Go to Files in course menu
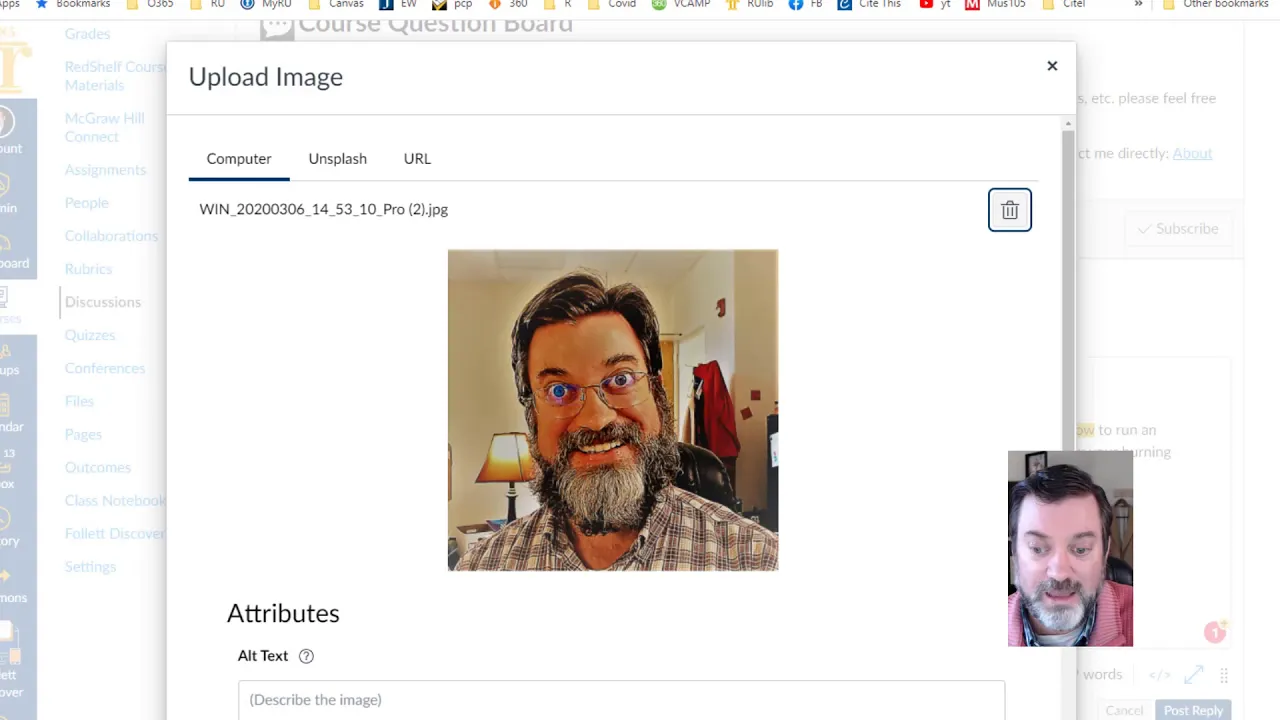Screen dimensions: 1280x720 coord(79,401)
